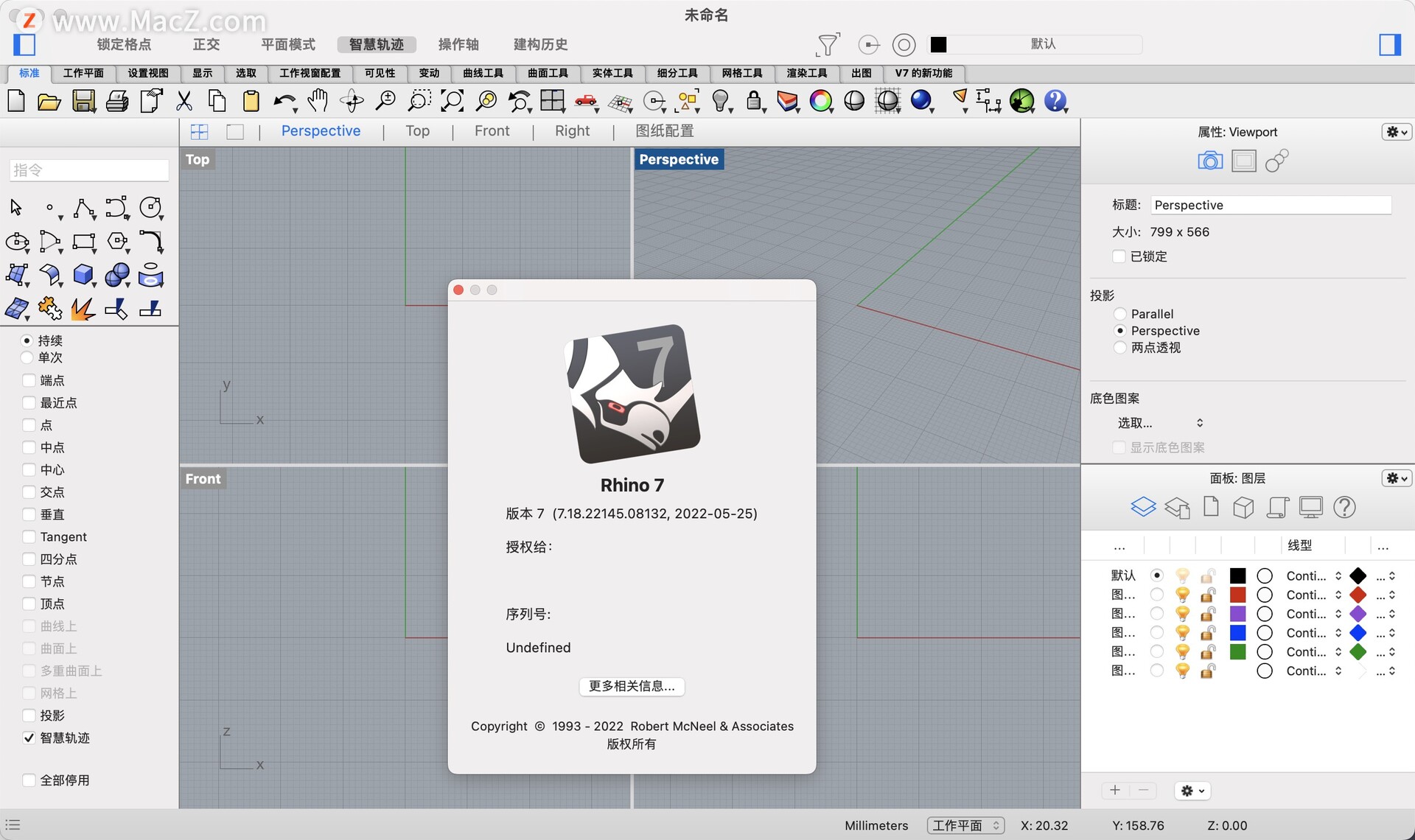Screen dimensions: 1415x840
Task: Click the selection filter funnel icon
Action: (x=828, y=45)
